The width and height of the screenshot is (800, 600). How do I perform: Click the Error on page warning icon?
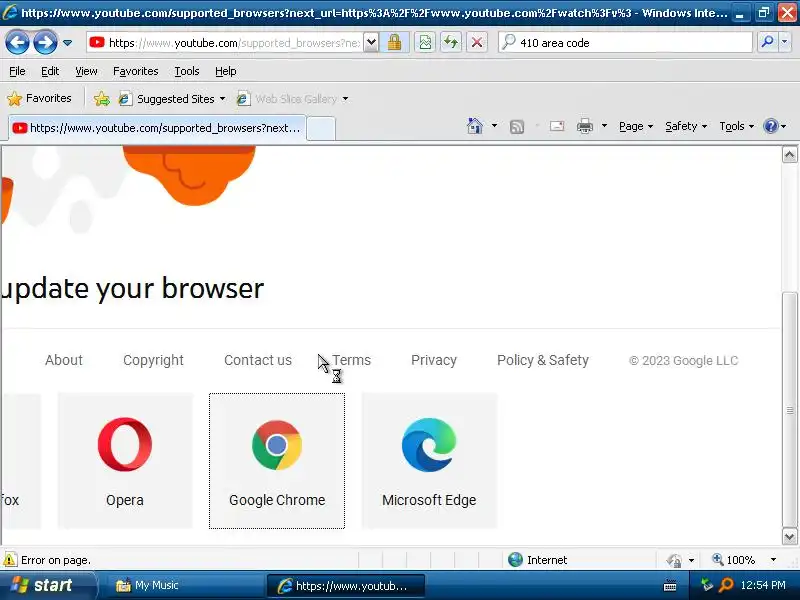[9, 560]
